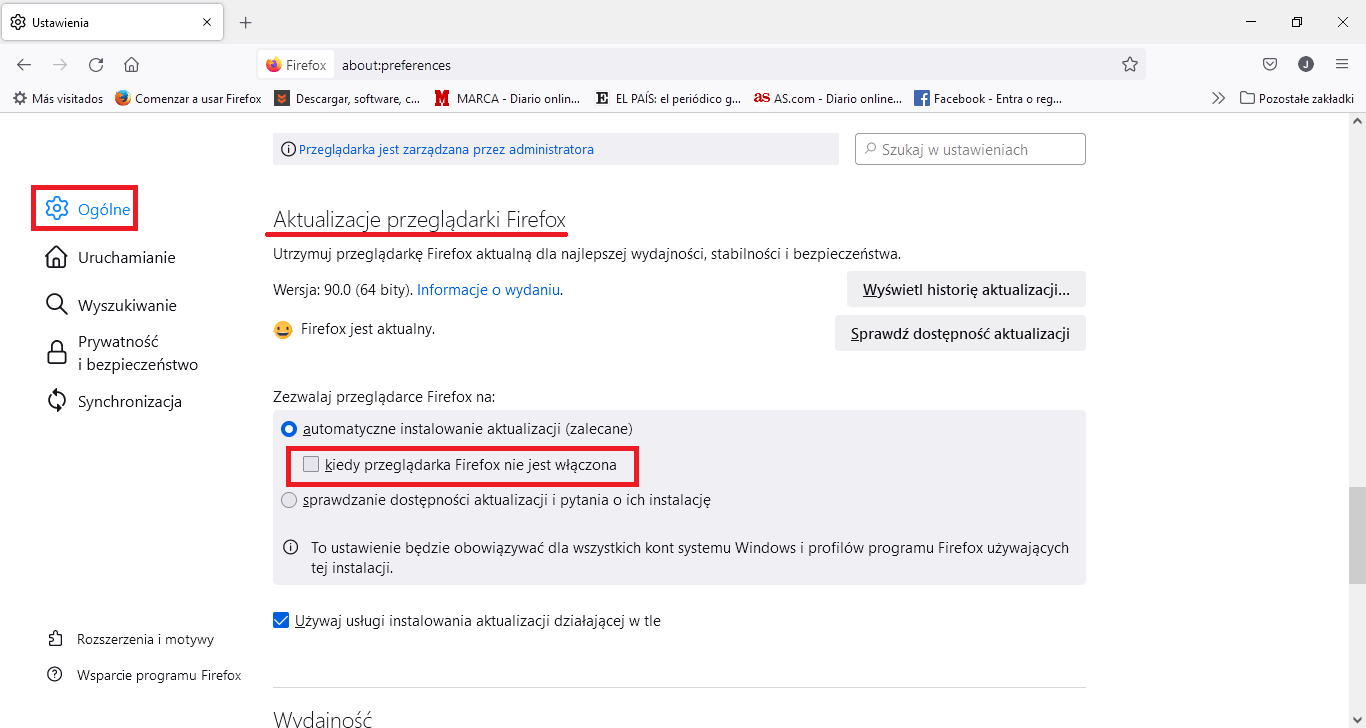Open Prywatność i bezpieczeństwo settings
1366x728 pixels.
pos(122,353)
